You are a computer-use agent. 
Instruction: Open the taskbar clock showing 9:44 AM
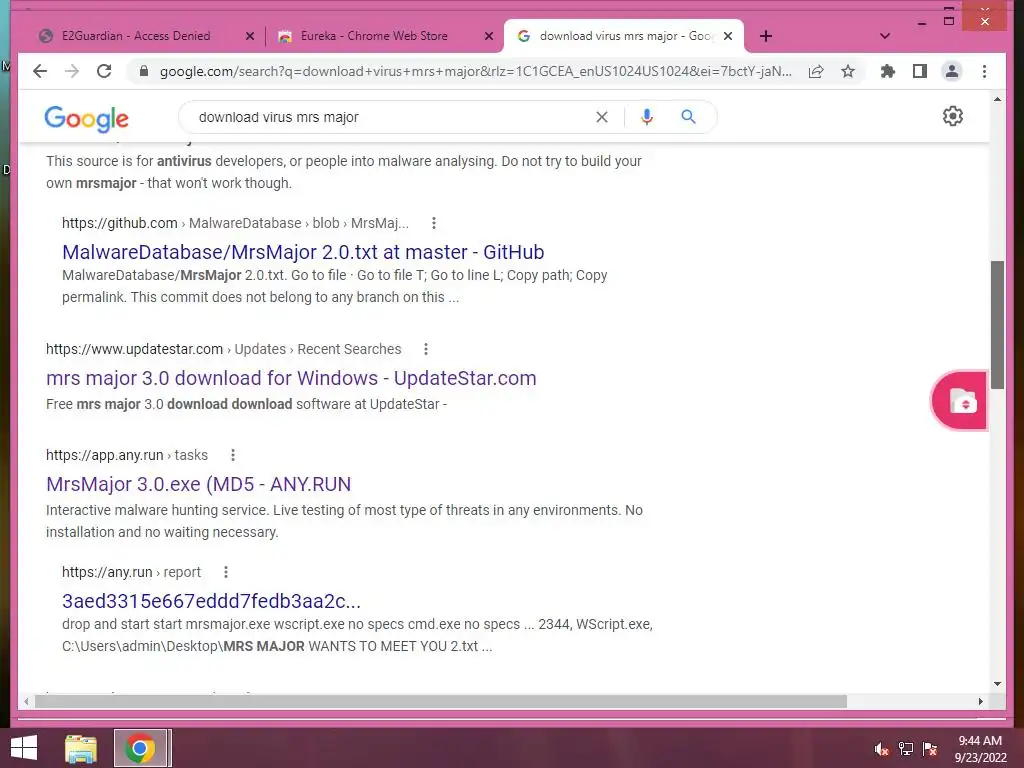pyautogui.click(x=980, y=749)
